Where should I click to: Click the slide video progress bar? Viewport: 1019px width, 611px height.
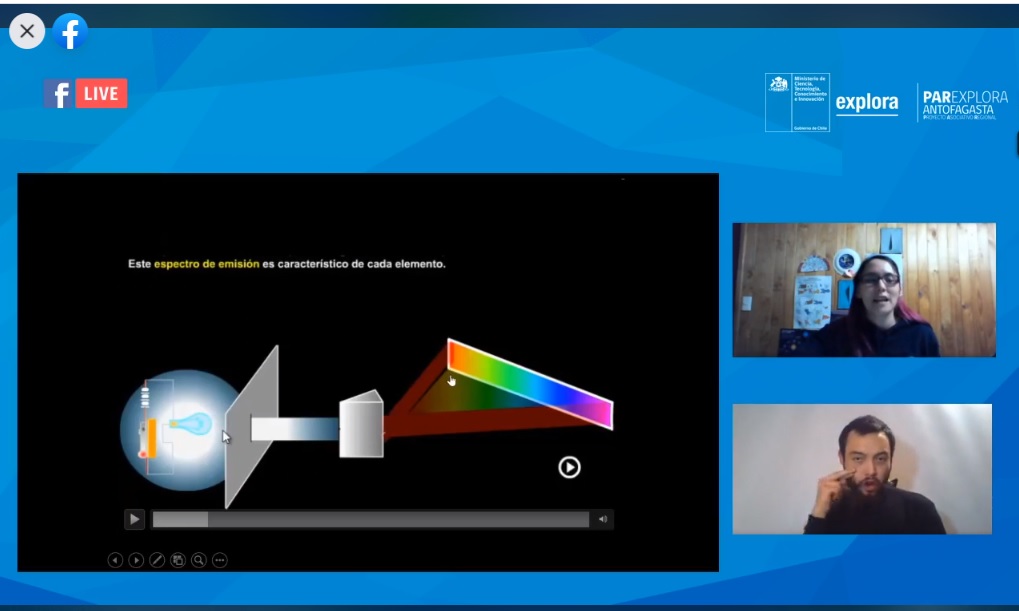370,519
